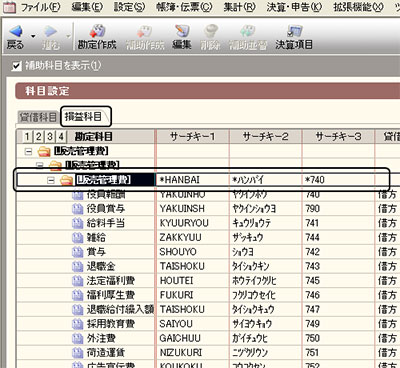
Task: Click the 勘定科目 column header
Action: pos(94,136)
